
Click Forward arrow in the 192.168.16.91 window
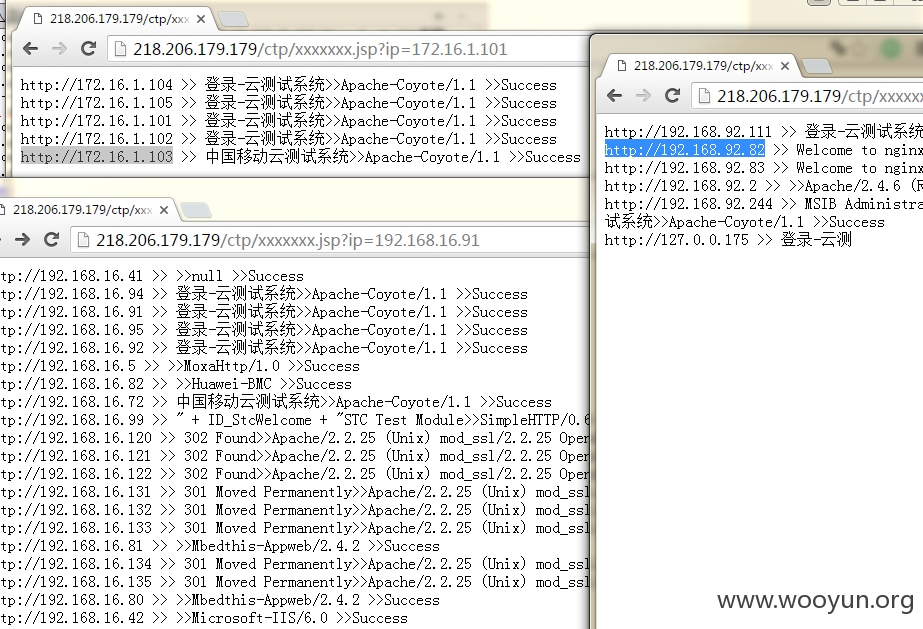(x=22, y=239)
